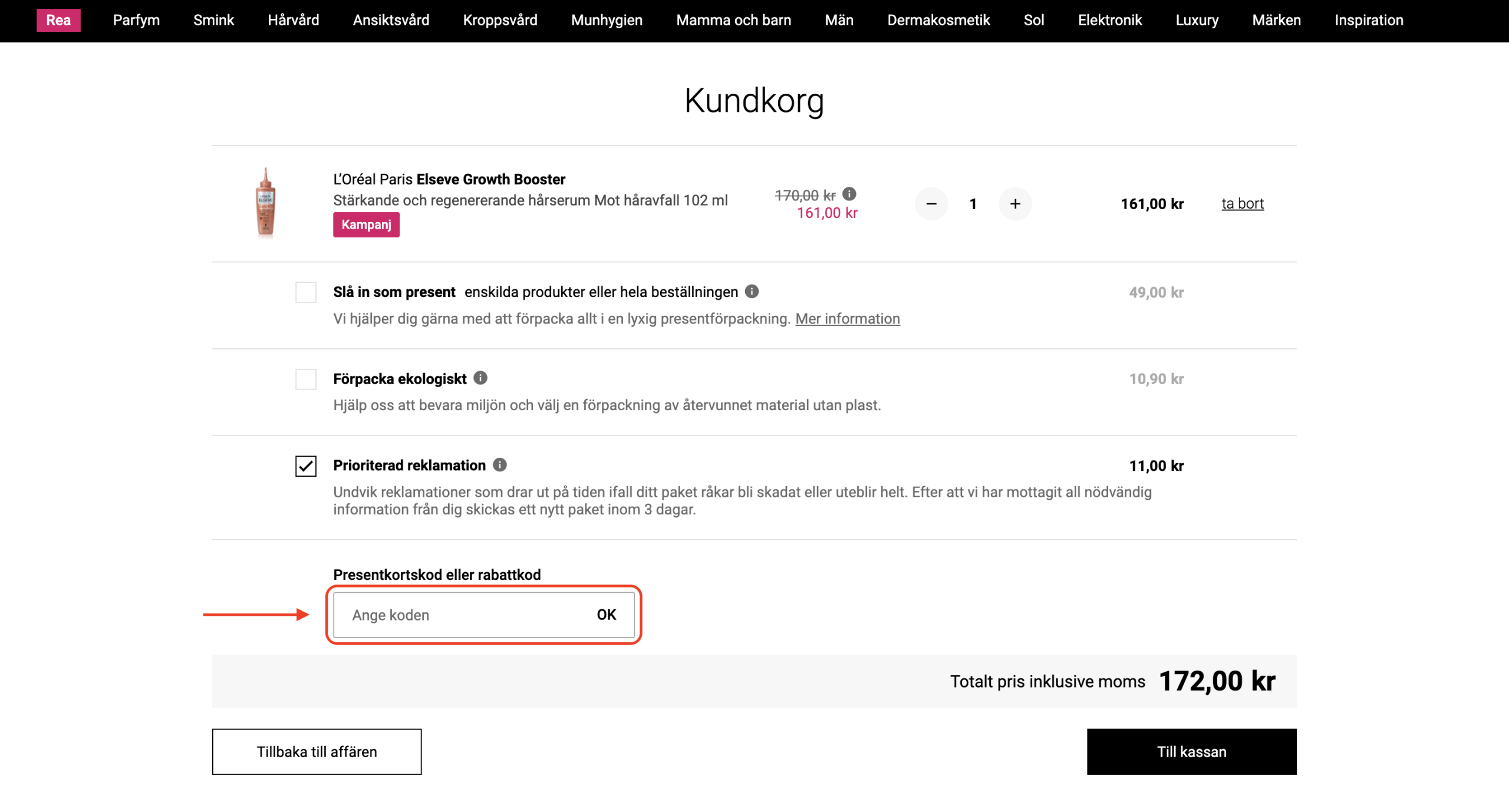Decrease quantity with the minus button
Screen dimensions: 1509x812
931,204
